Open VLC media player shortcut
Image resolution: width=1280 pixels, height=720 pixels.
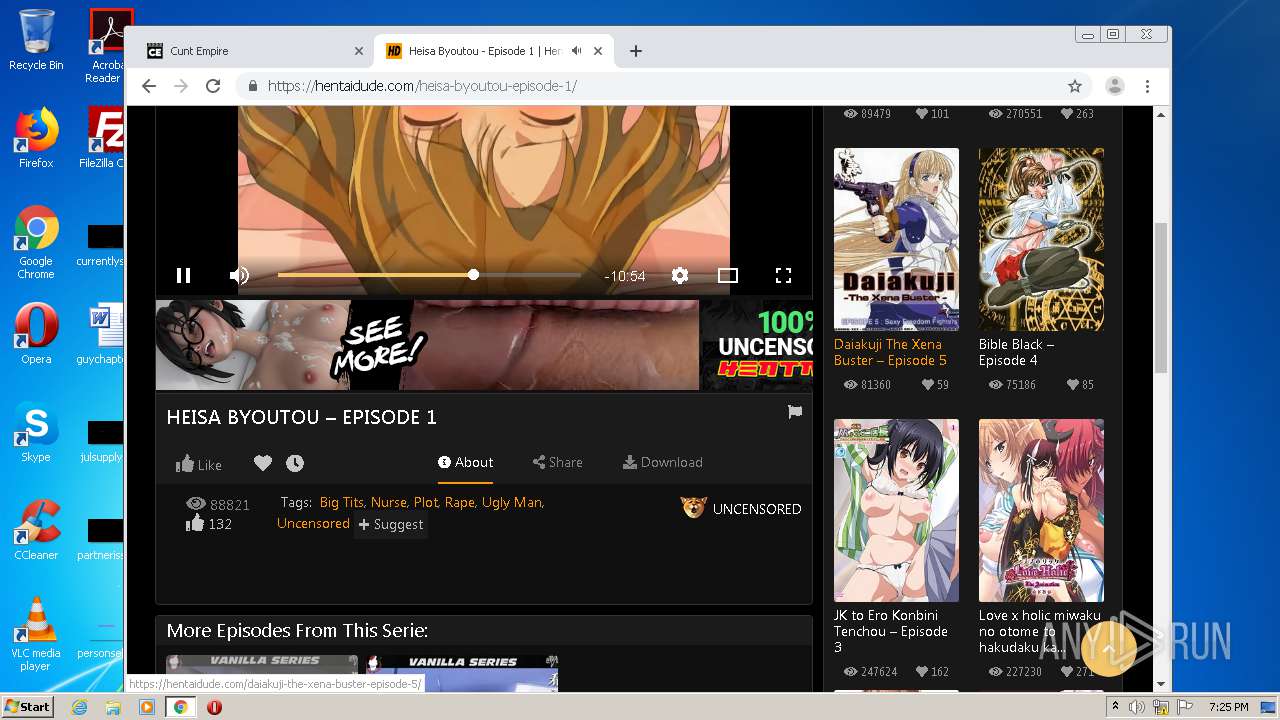[x=36, y=634]
